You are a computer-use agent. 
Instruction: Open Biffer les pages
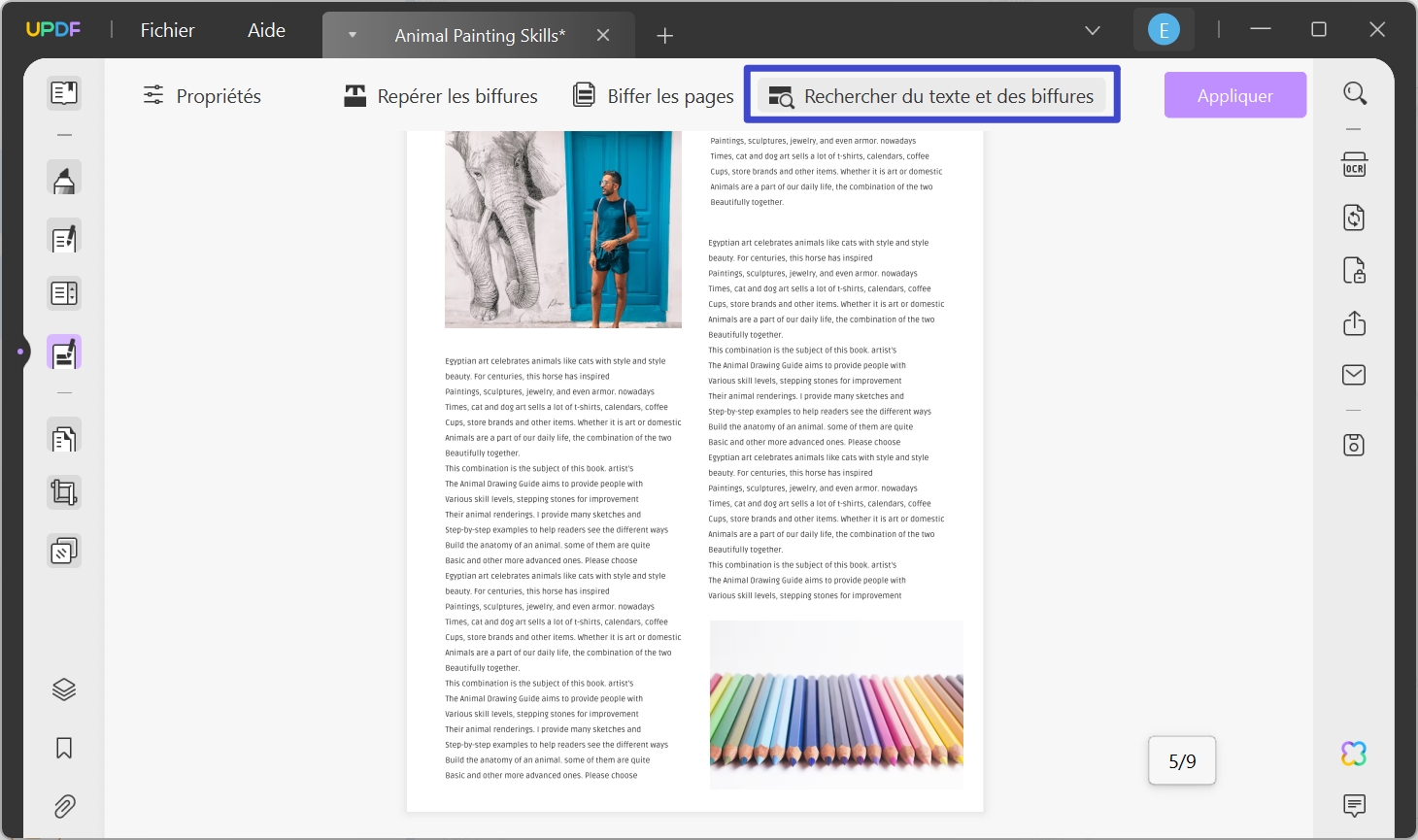tap(652, 95)
